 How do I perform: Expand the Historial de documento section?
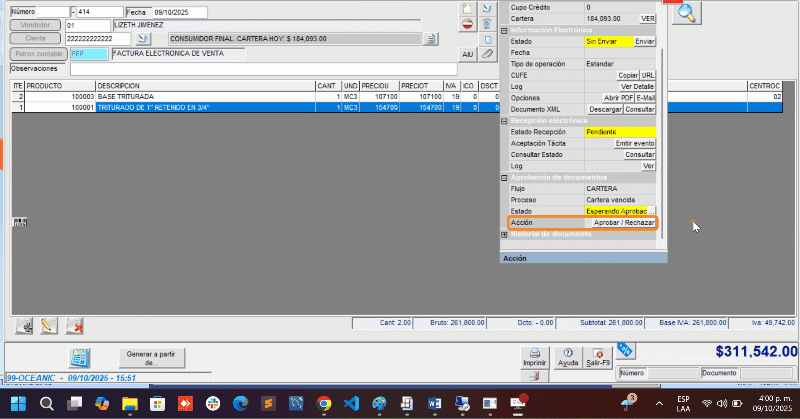504,235
